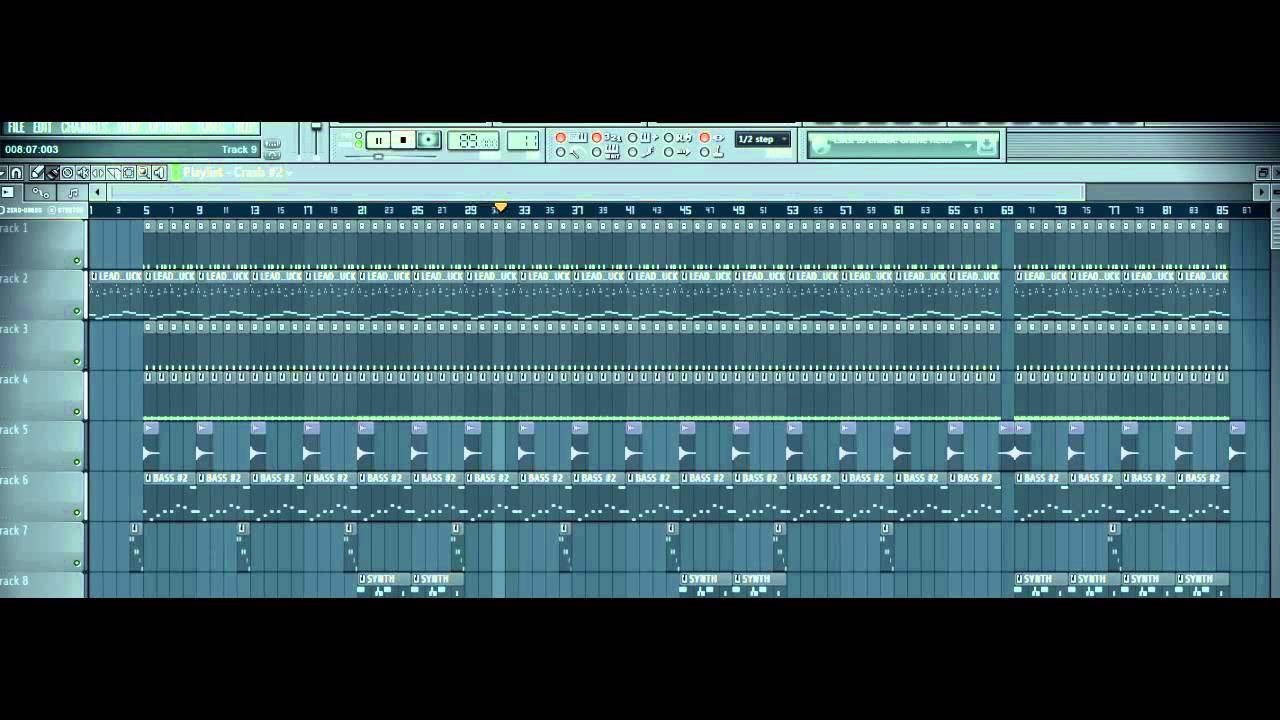
Task: Select the dashed-box Select tool
Action: [129, 172]
